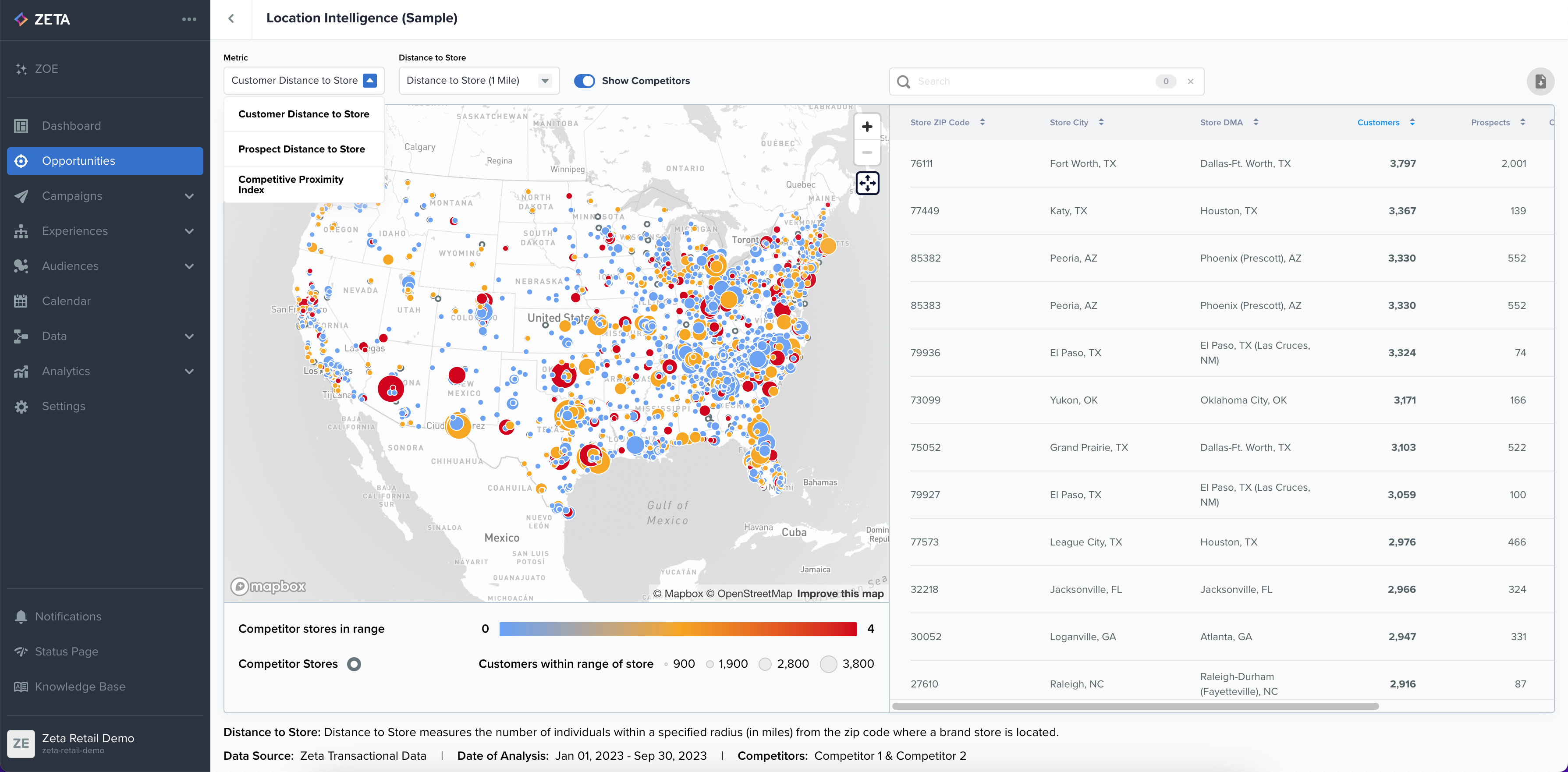Image resolution: width=1568 pixels, height=772 pixels.
Task: Select Customer Distance to Store option
Action: coord(304,114)
